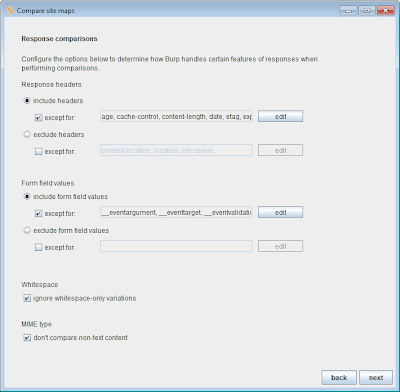This screenshot has width=400, height=392.
Task: Select 'include form field values' radio button
Action: click(x=27, y=197)
